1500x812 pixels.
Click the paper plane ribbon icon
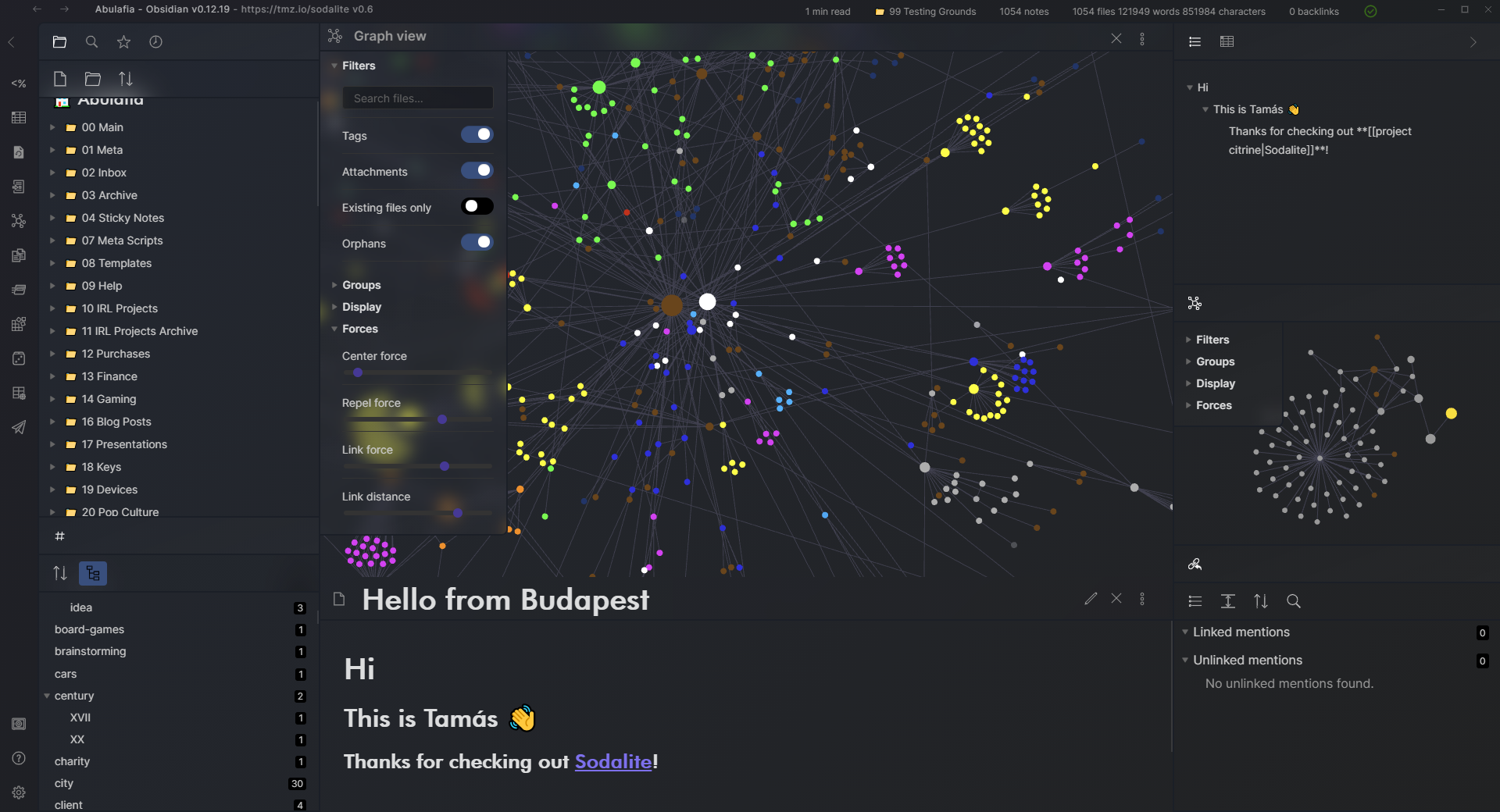click(x=19, y=427)
